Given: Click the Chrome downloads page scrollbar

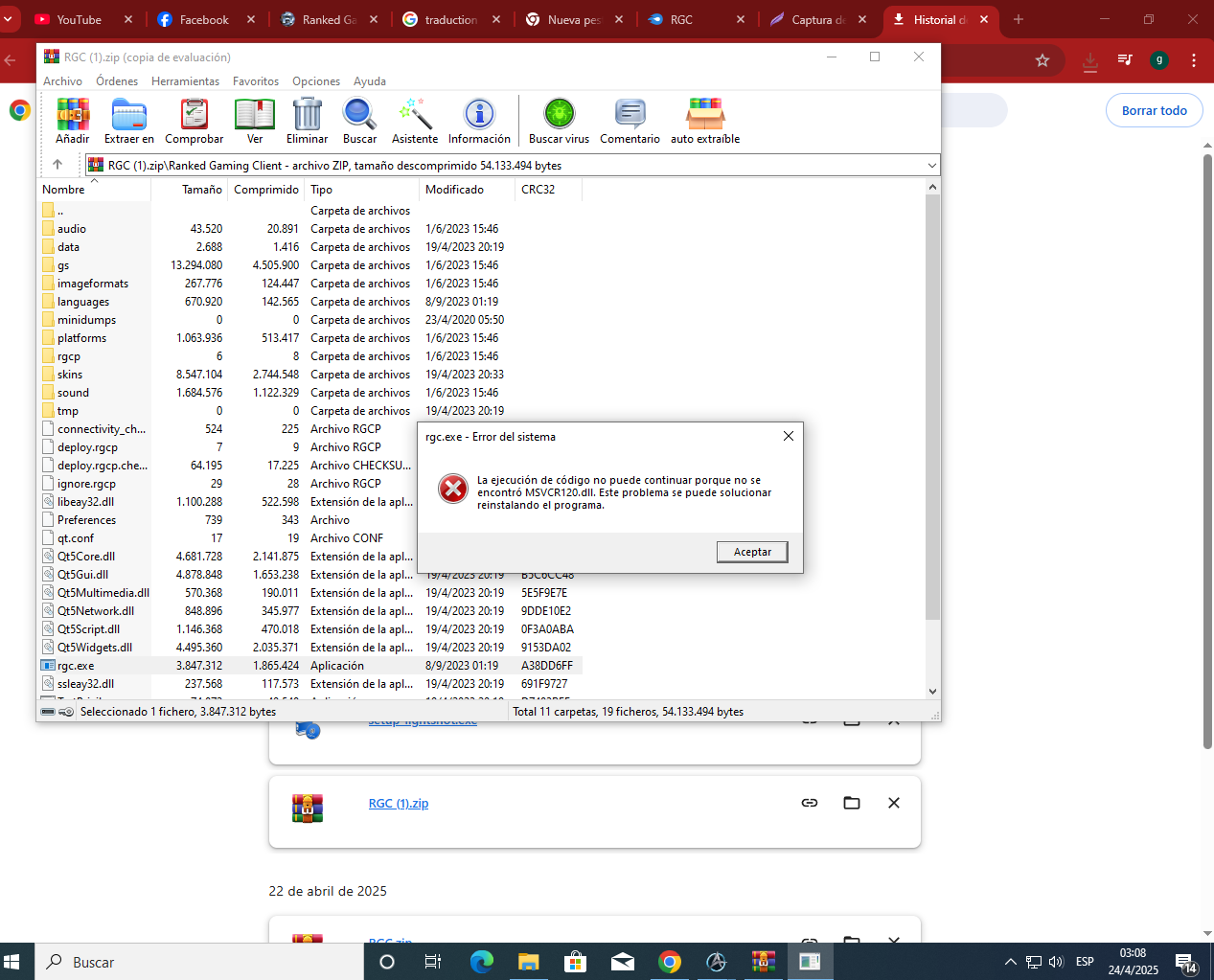Looking at the screenshot, I should point(1207,450).
